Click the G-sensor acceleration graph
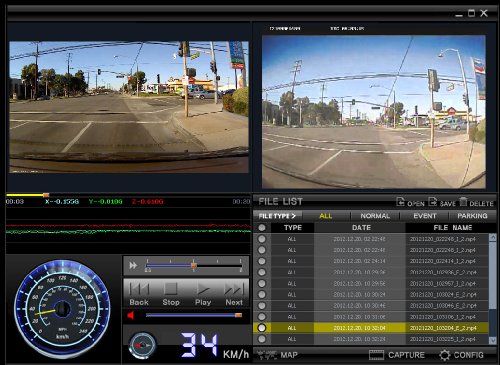Viewport: 500px width, 365px height. pos(128,230)
